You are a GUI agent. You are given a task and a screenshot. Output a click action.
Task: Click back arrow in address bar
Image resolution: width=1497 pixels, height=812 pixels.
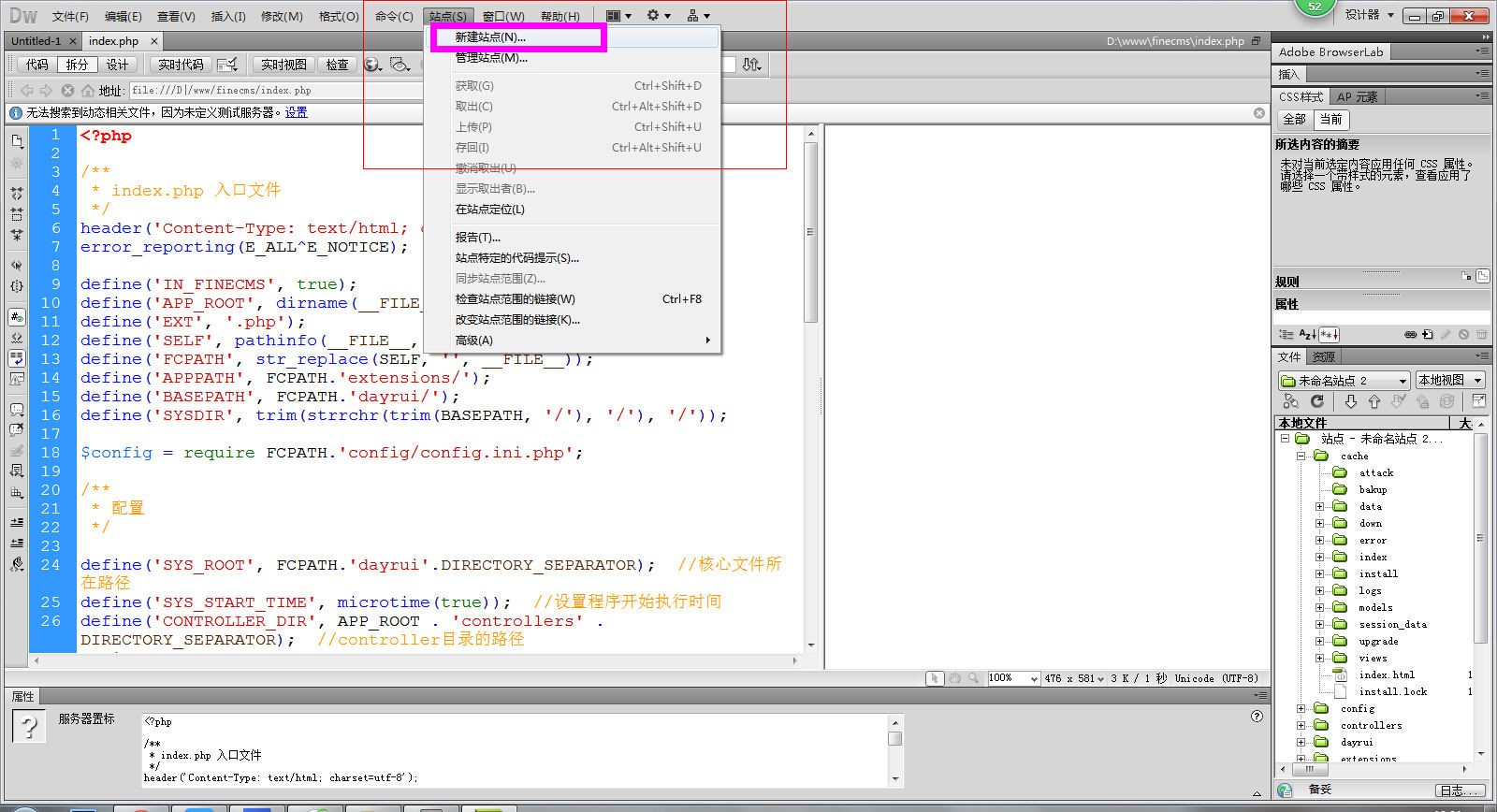26,91
